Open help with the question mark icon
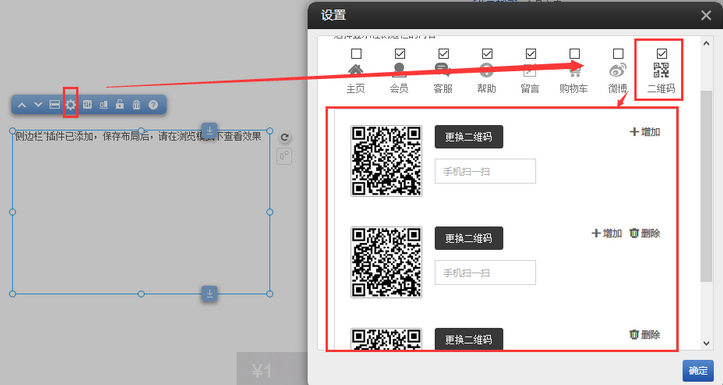This screenshot has height=385, width=723. (x=153, y=105)
